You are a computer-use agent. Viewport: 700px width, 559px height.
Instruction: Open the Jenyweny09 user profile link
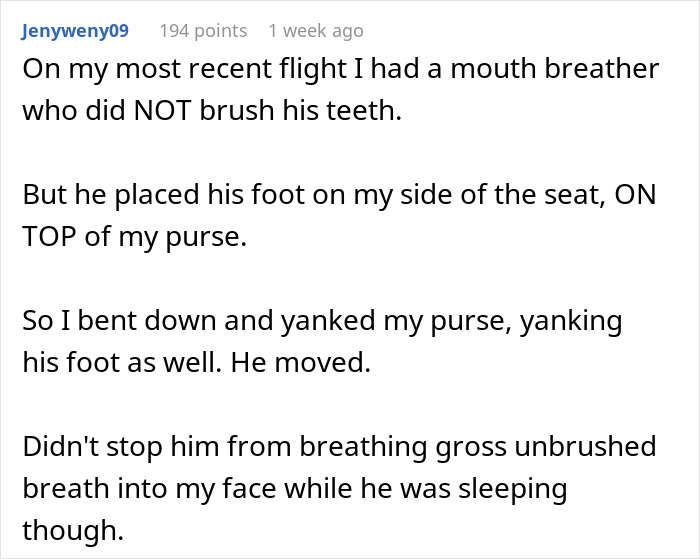[x=75, y=31]
